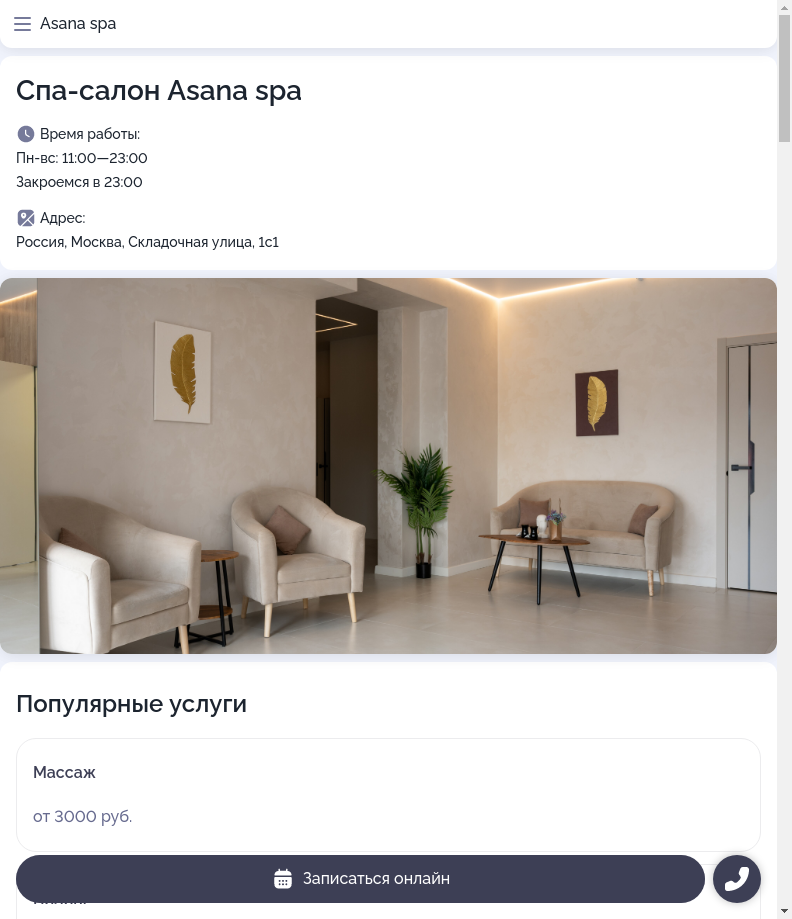Click the от 3000 руб. price text

(x=83, y=816)
